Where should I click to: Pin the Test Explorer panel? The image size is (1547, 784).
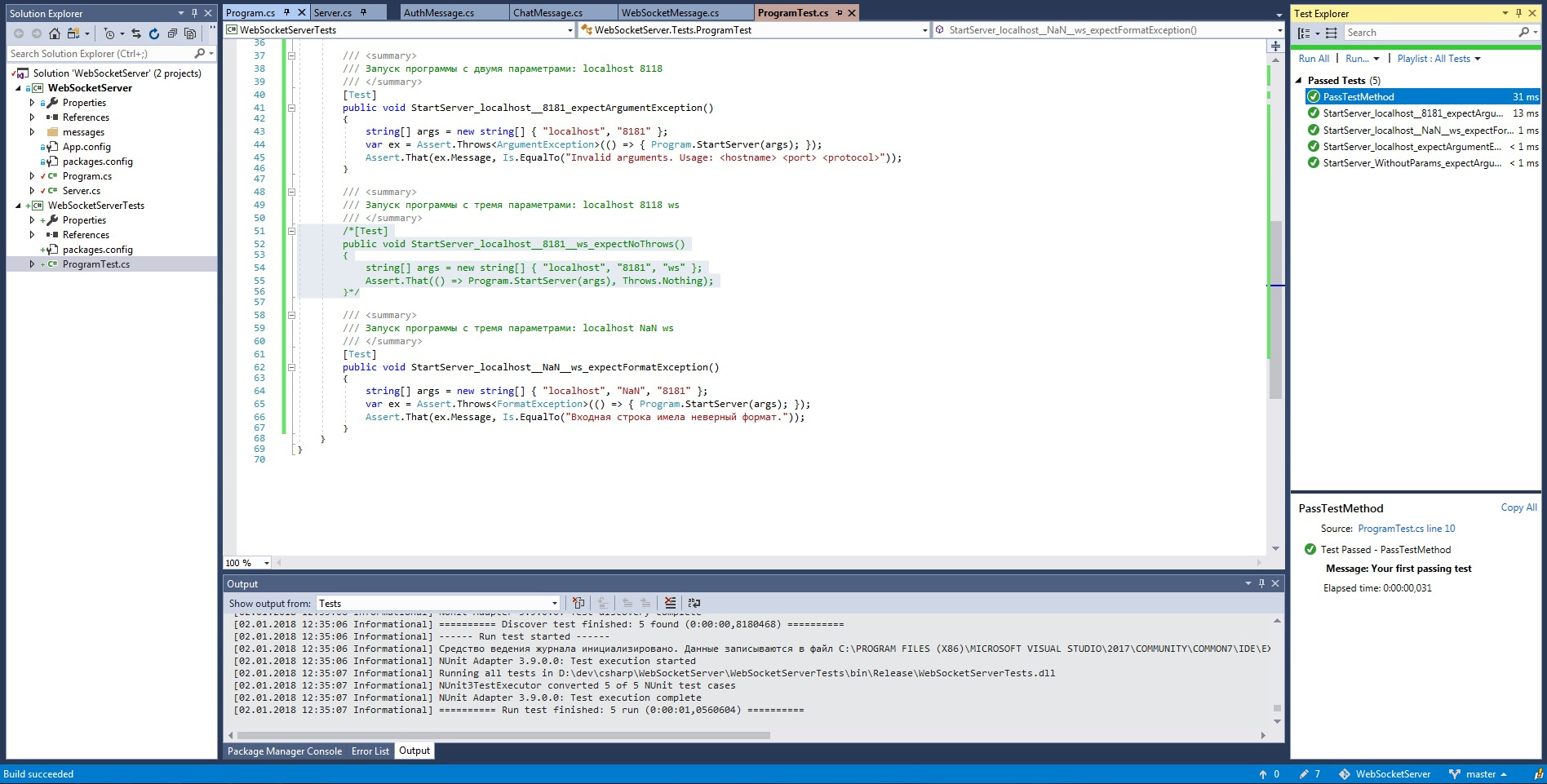pyautogui.click(x=1518, y=13)
